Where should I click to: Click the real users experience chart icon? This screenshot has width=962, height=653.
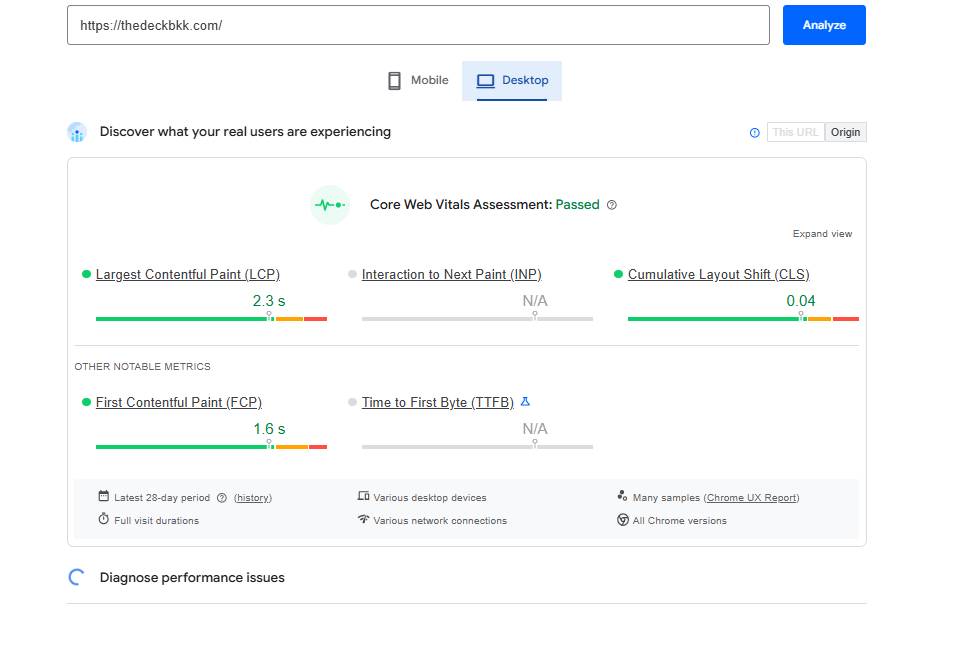pyautogui.click(x=77, y=132)
